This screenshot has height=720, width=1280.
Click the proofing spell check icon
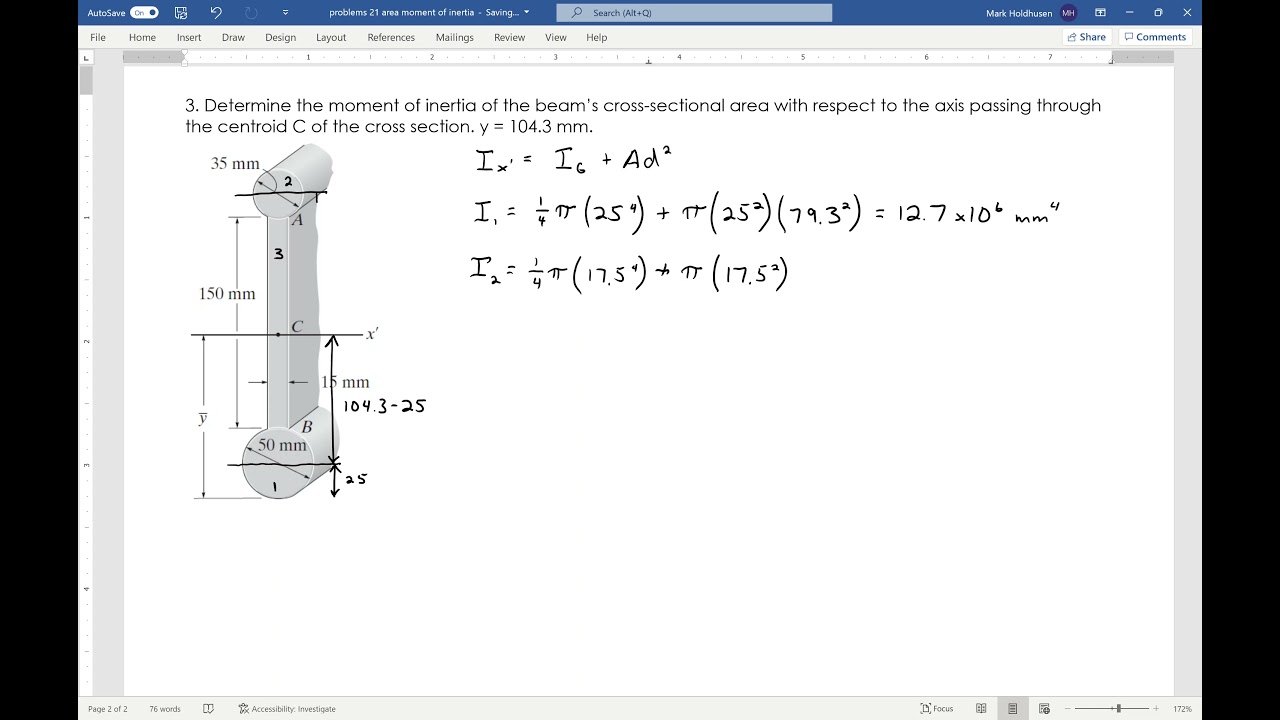coord(208,709)
